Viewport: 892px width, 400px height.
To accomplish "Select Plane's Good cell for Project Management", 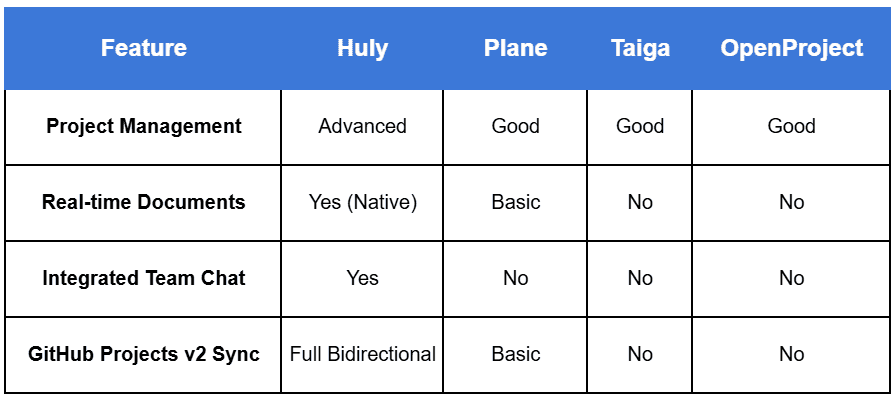I will click(x=515, y=126).
